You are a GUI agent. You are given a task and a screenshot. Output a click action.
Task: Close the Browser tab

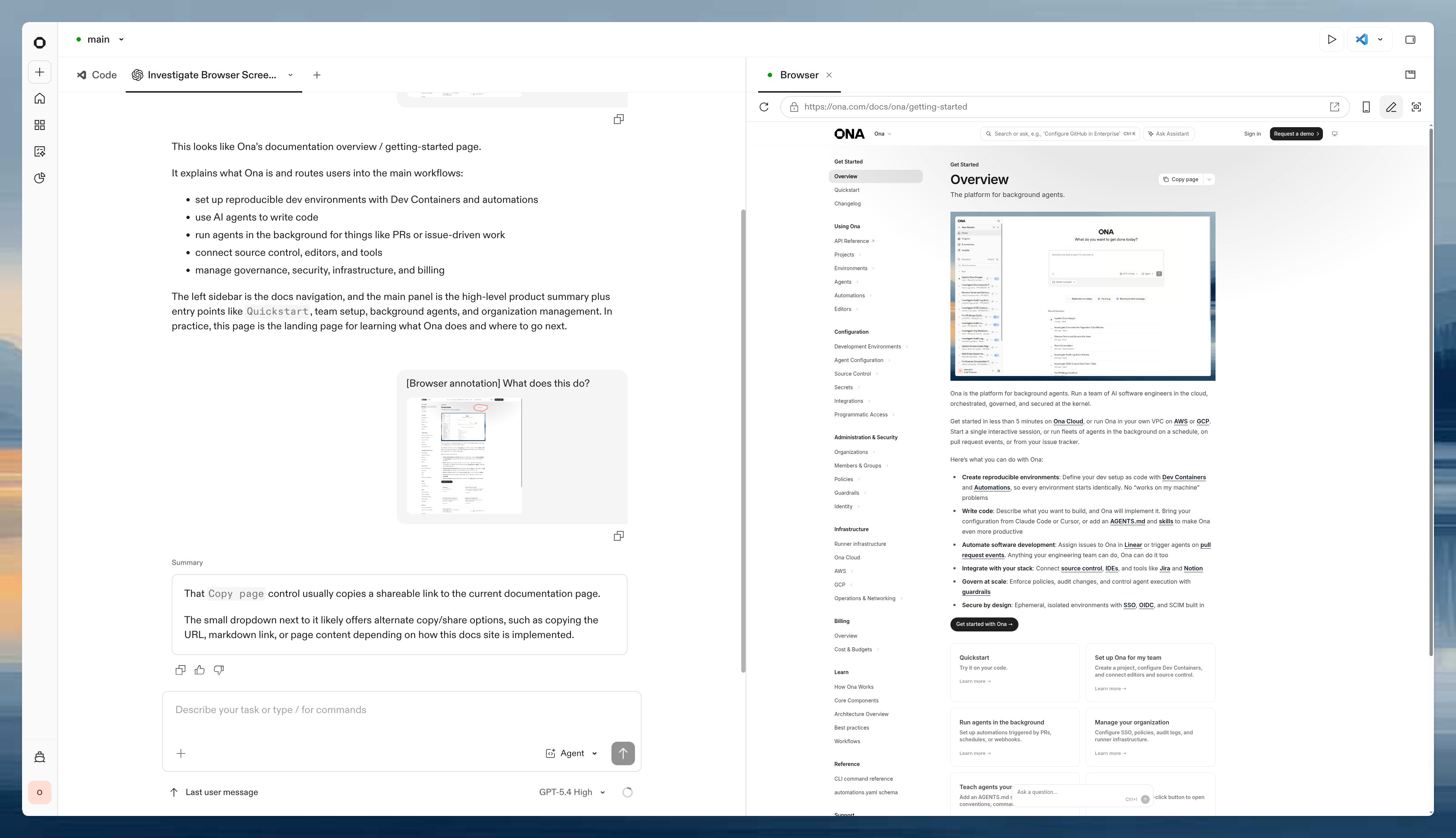point(829,75)
